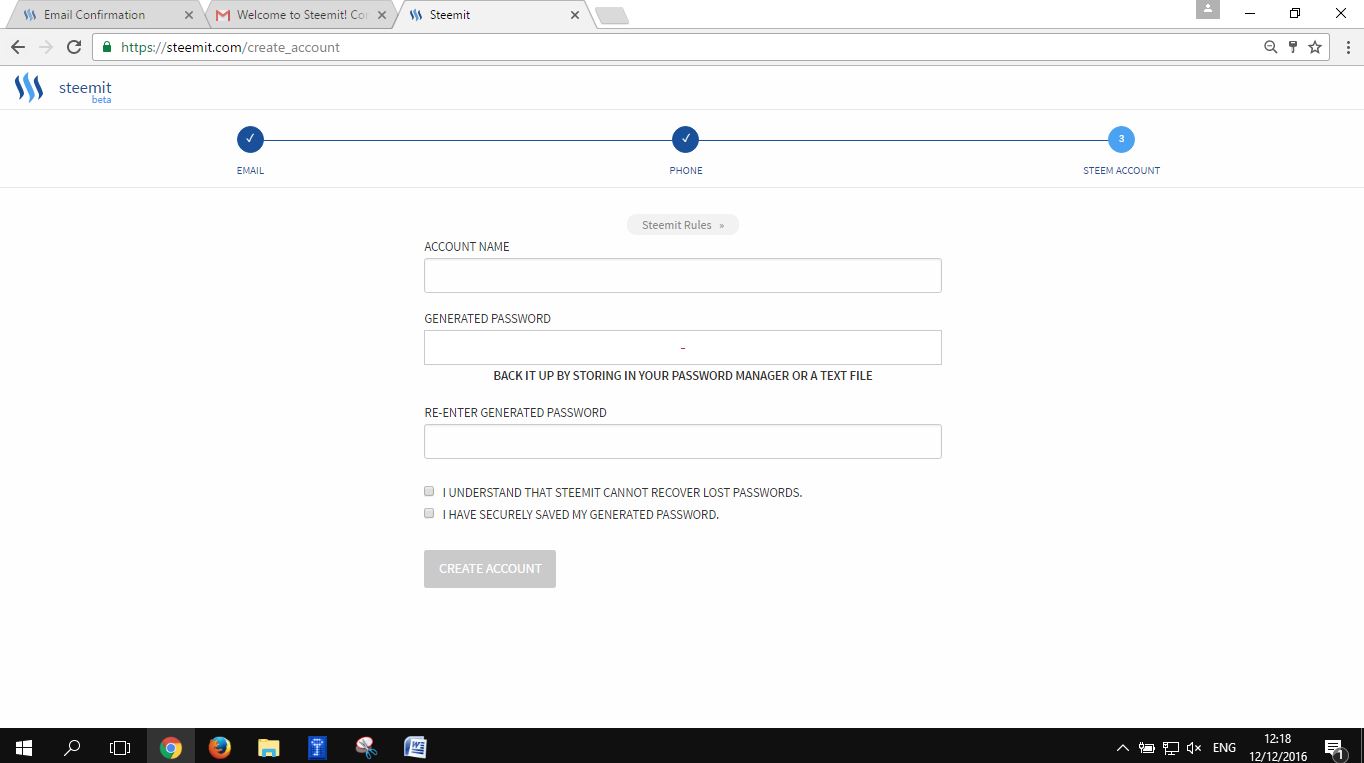Focus the Re-enter Generated Password field
This screenshot has width=1364, height=763.
(683, 441)
